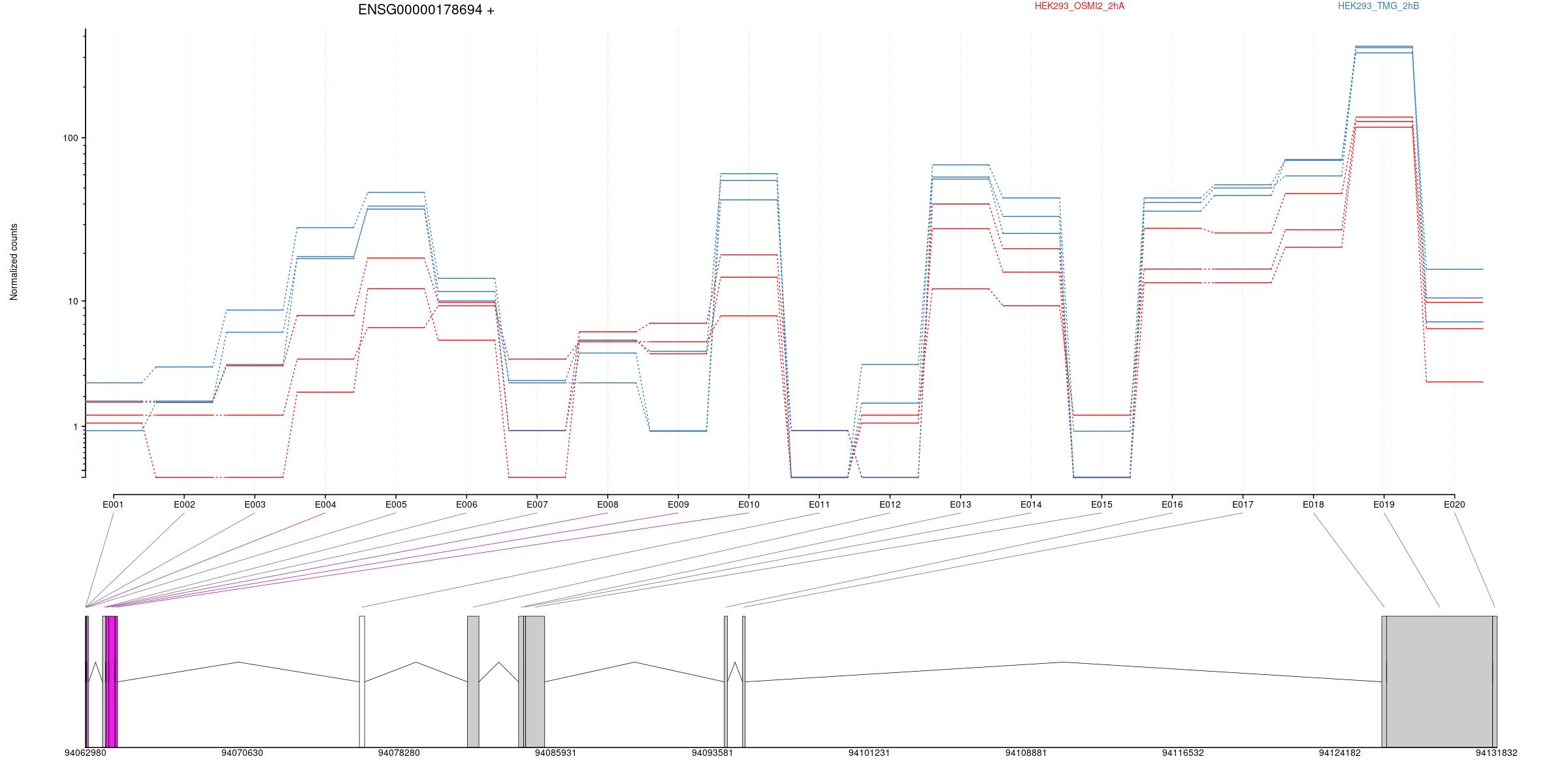Click exon label E009
Viewport: 1568px width, 784px height.
point(678,504)
